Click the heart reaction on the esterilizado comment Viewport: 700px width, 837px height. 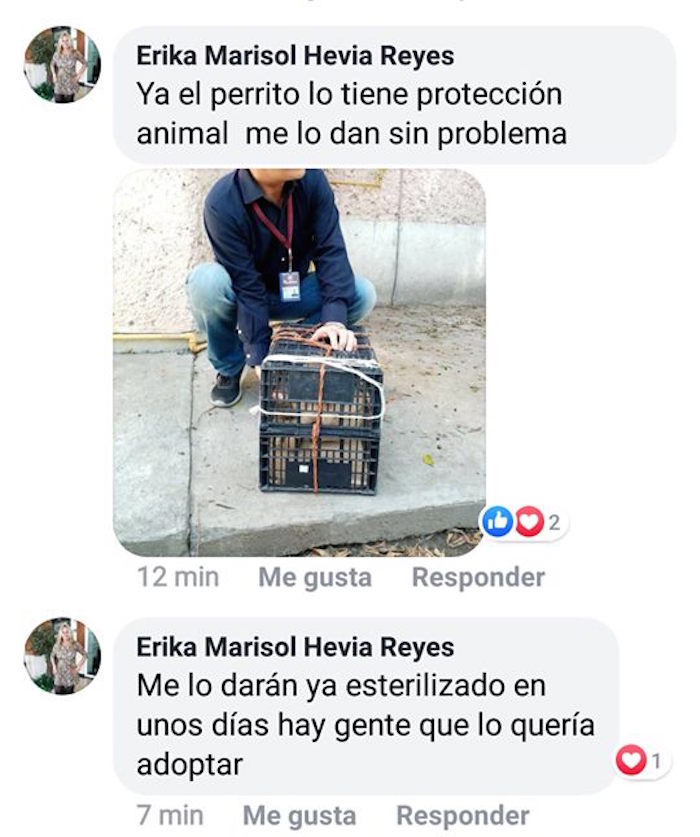coord(631,760)
